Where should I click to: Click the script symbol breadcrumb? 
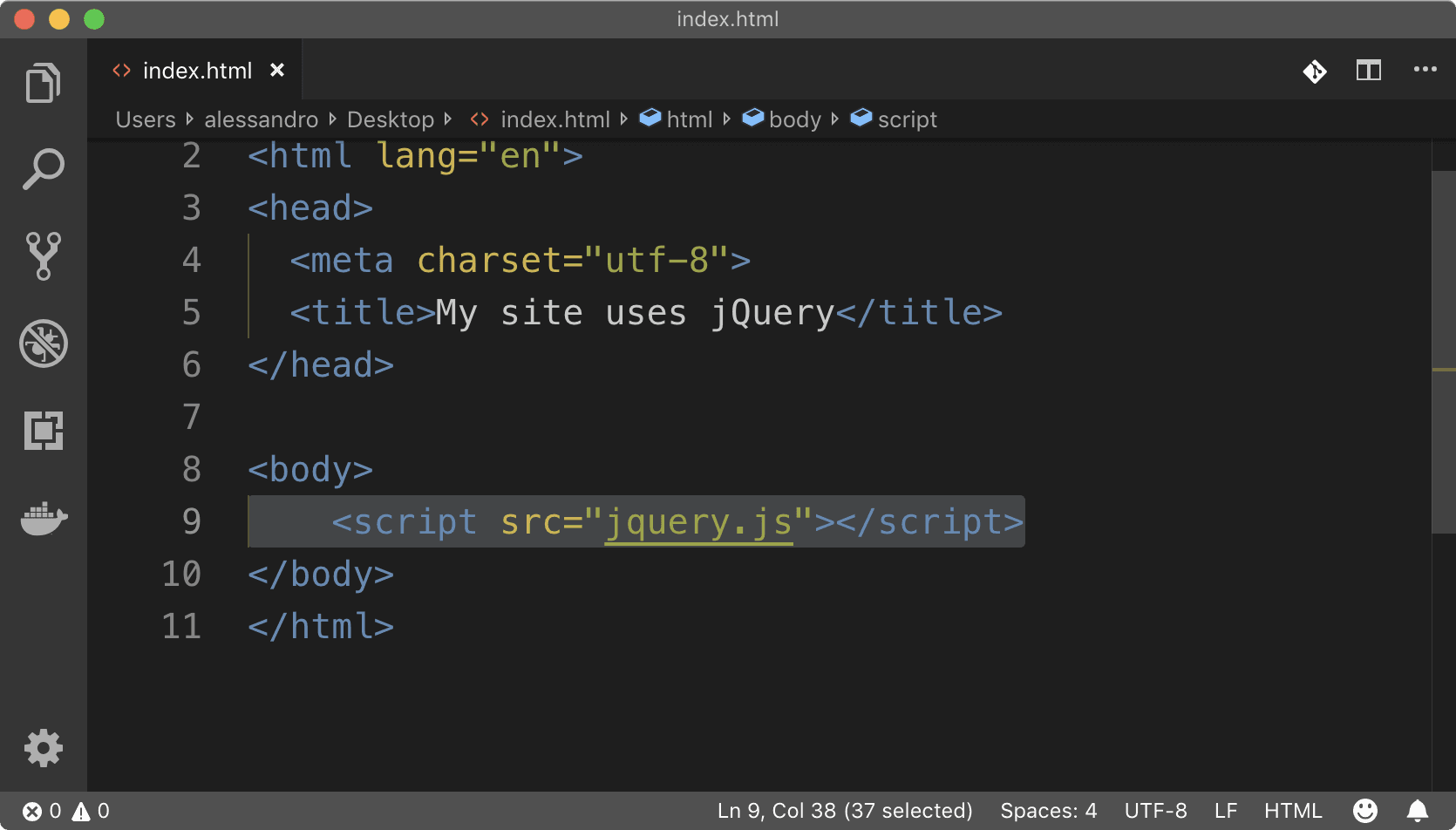pyautogui.click(x=894, y=119)
